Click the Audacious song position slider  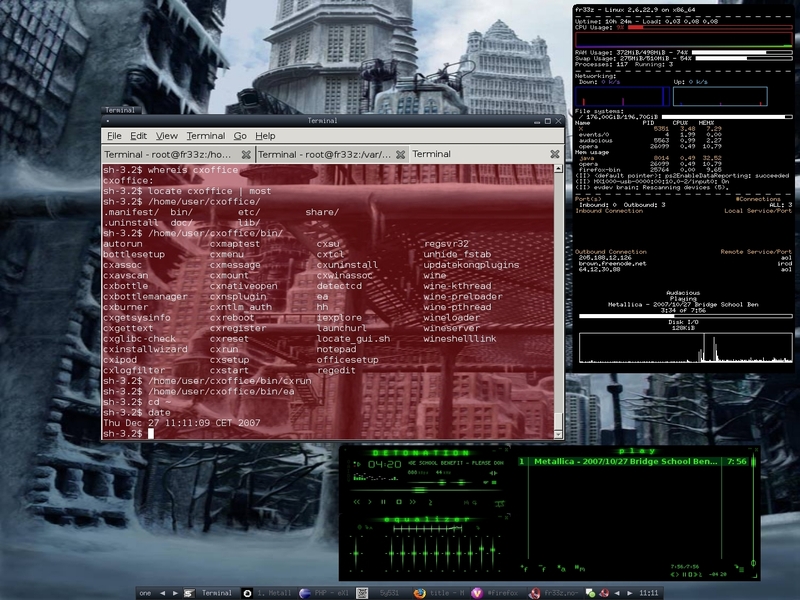tap(419, 490)
